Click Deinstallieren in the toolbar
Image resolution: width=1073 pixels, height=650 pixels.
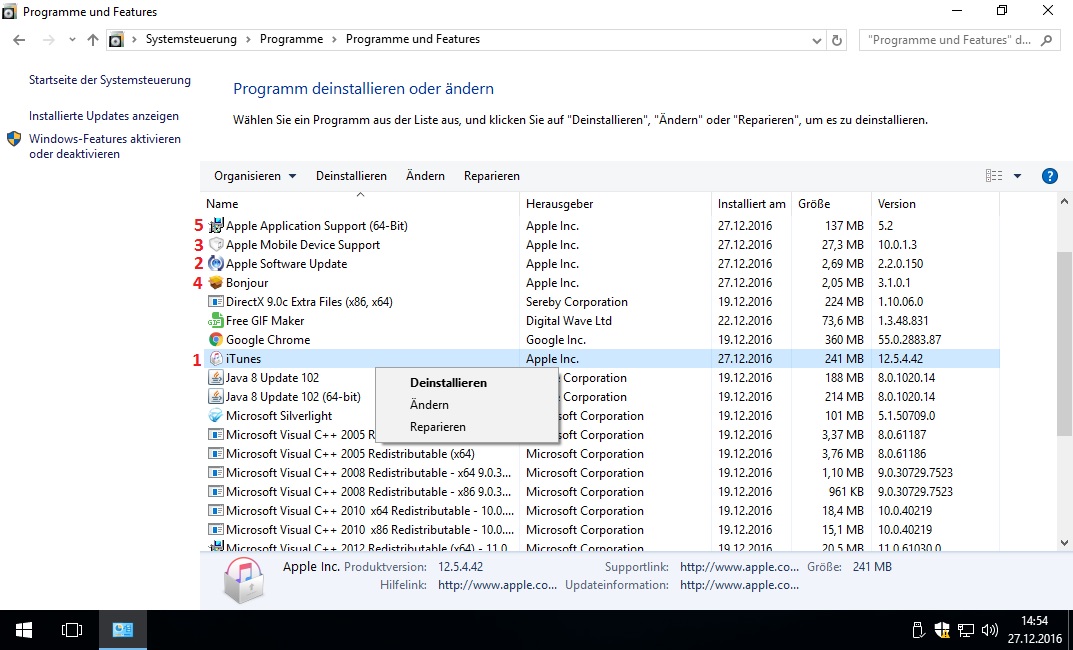351,176
